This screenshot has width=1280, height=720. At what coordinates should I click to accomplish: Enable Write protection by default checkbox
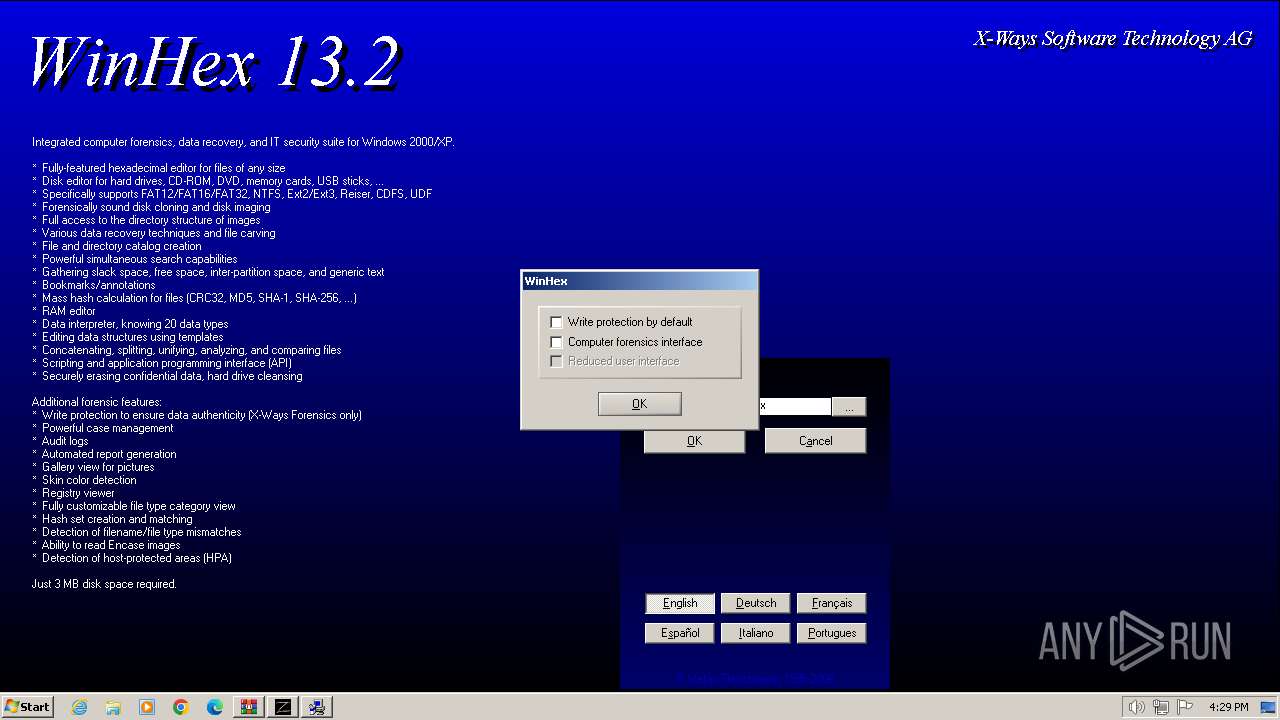557,322
